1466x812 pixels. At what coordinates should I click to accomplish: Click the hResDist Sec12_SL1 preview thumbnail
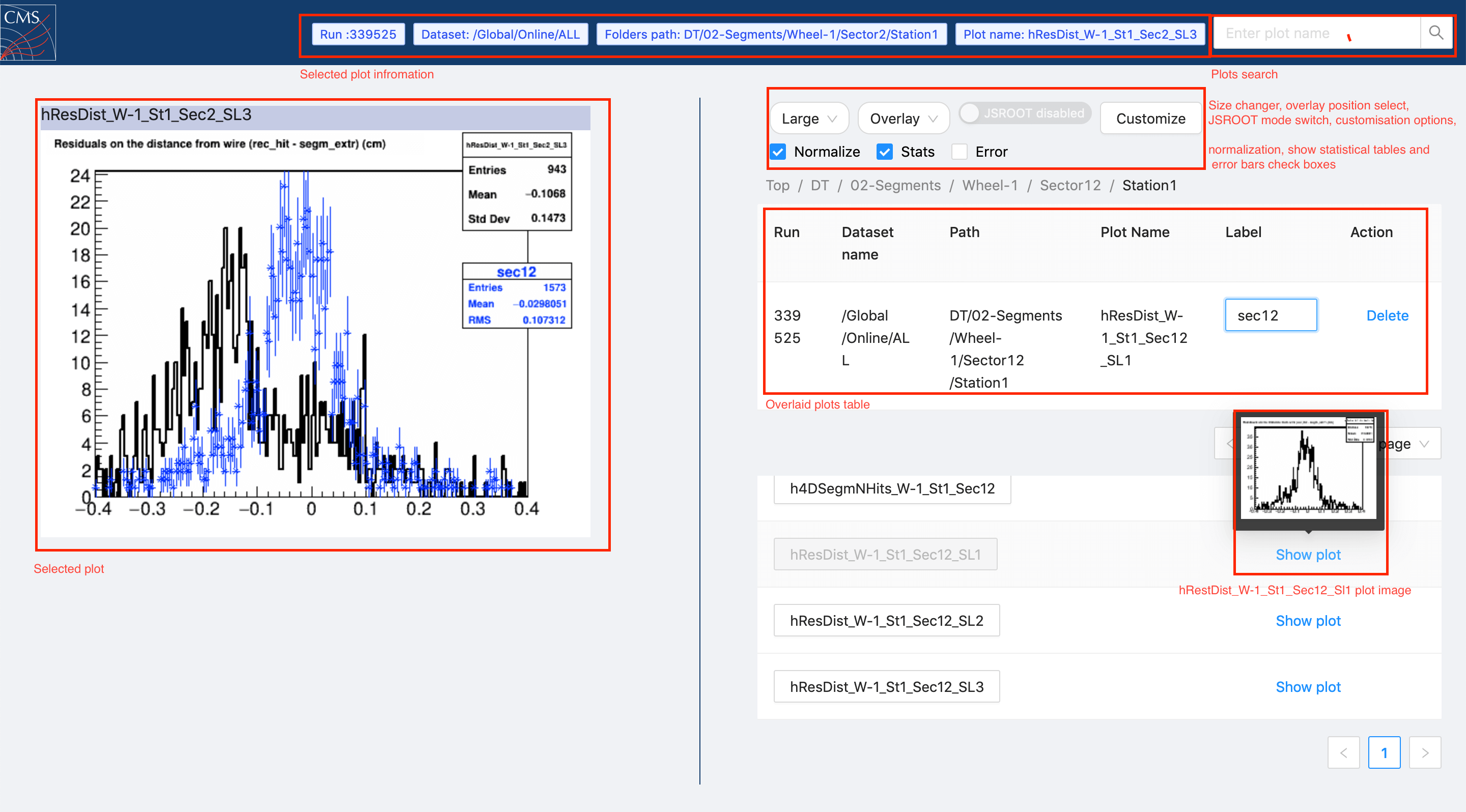1308,468
